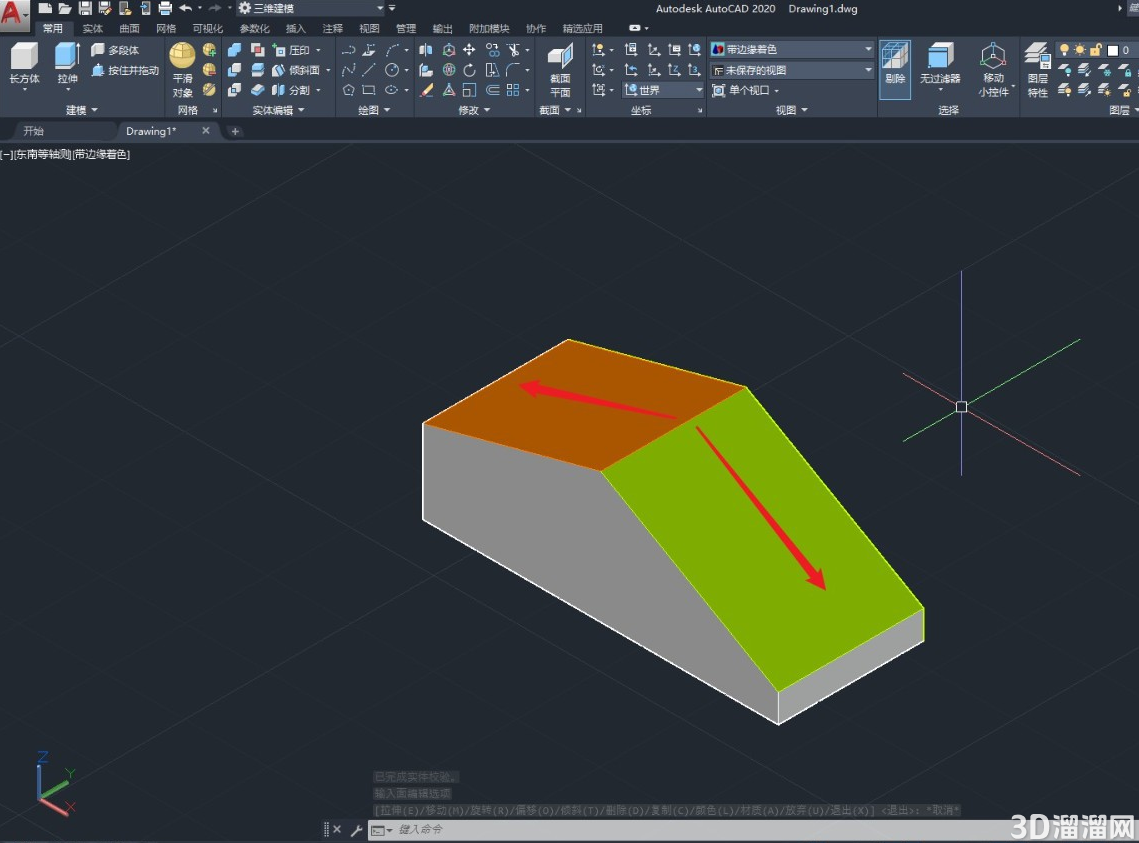Toggle layer freeze sun icon
This screenshot has height=843, width=1139.
pyautogui.click(x=1080, y=50)
